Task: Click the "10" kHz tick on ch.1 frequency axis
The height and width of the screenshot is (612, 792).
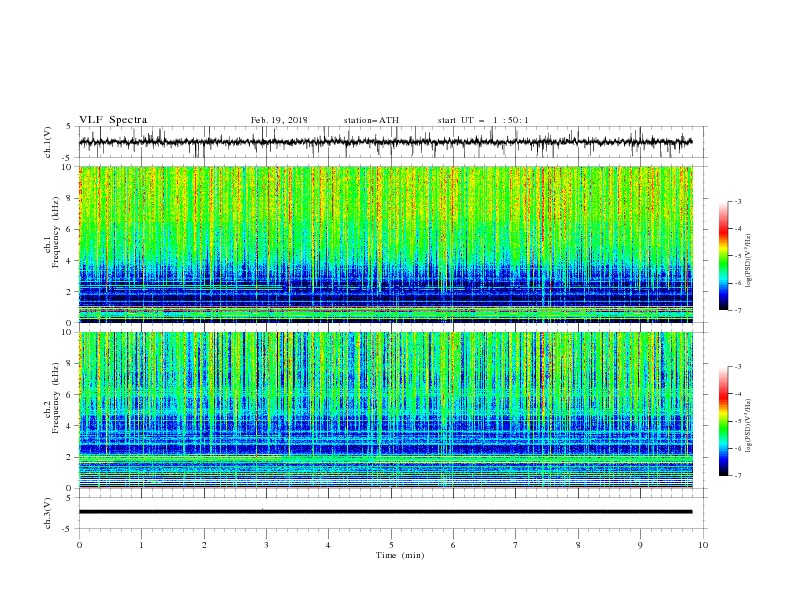Action: 68,167
